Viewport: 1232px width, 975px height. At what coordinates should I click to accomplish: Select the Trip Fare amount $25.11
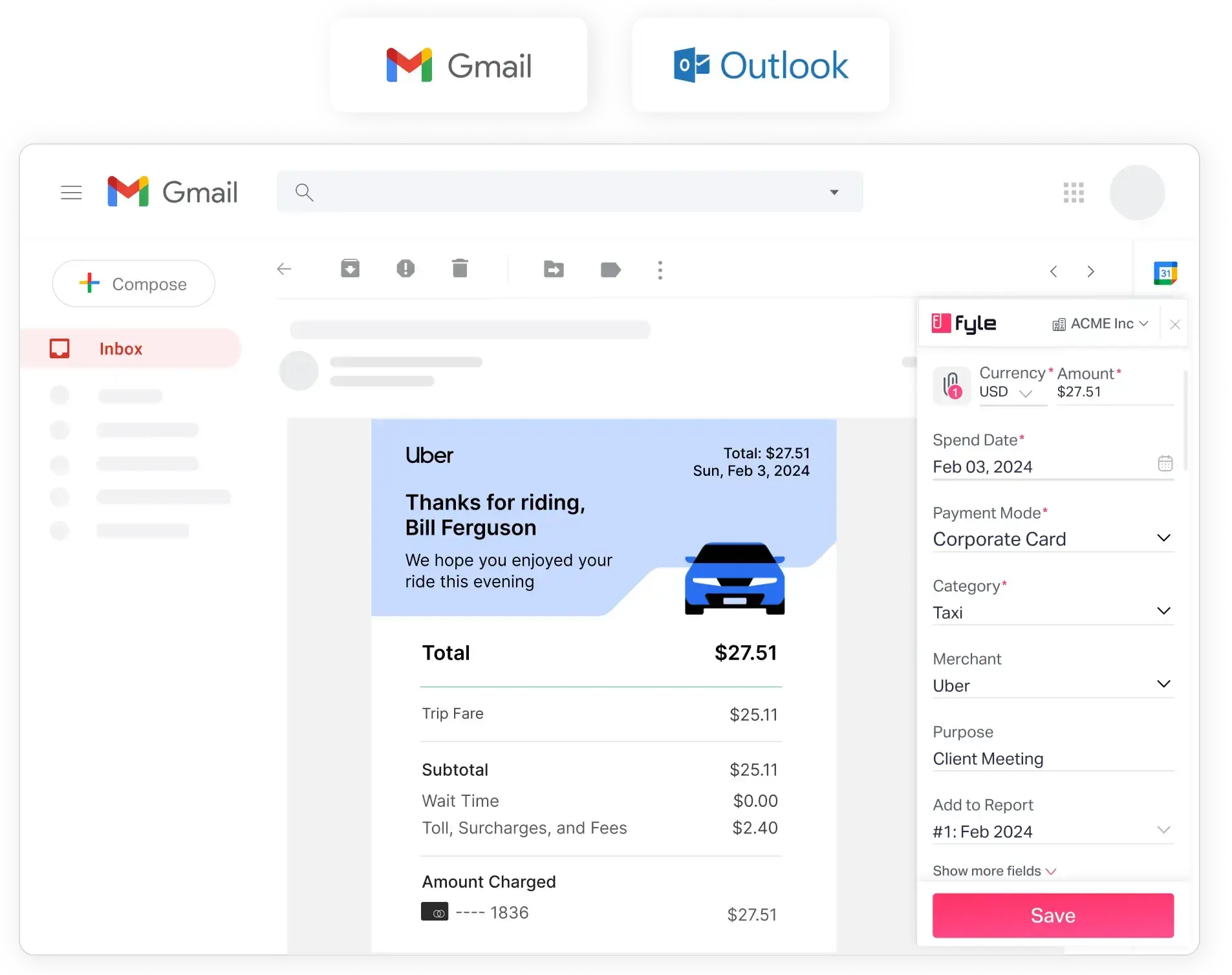pyautogui.click(x=753, y=714)
